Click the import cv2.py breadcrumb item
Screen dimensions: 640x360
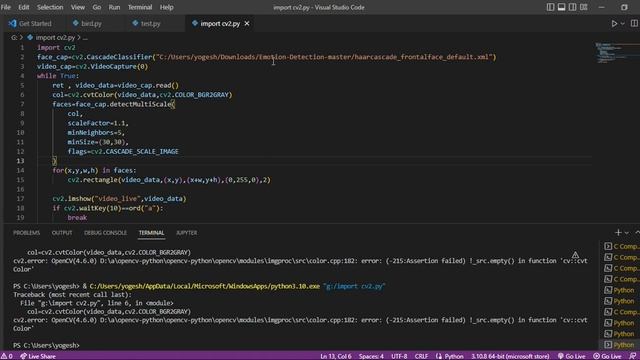[55, 38]
